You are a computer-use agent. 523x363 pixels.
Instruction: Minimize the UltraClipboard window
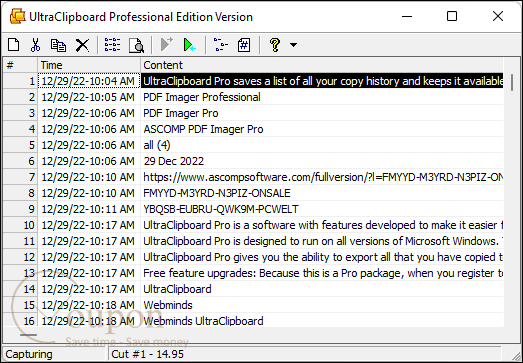coord(407,16)
